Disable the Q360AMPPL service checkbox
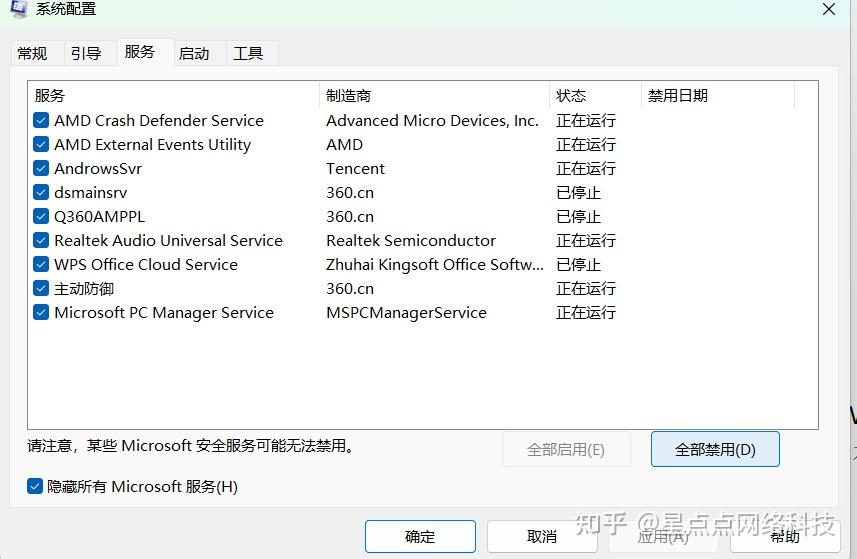Viewport: 857px width, 559px height. tap(41, 216)
